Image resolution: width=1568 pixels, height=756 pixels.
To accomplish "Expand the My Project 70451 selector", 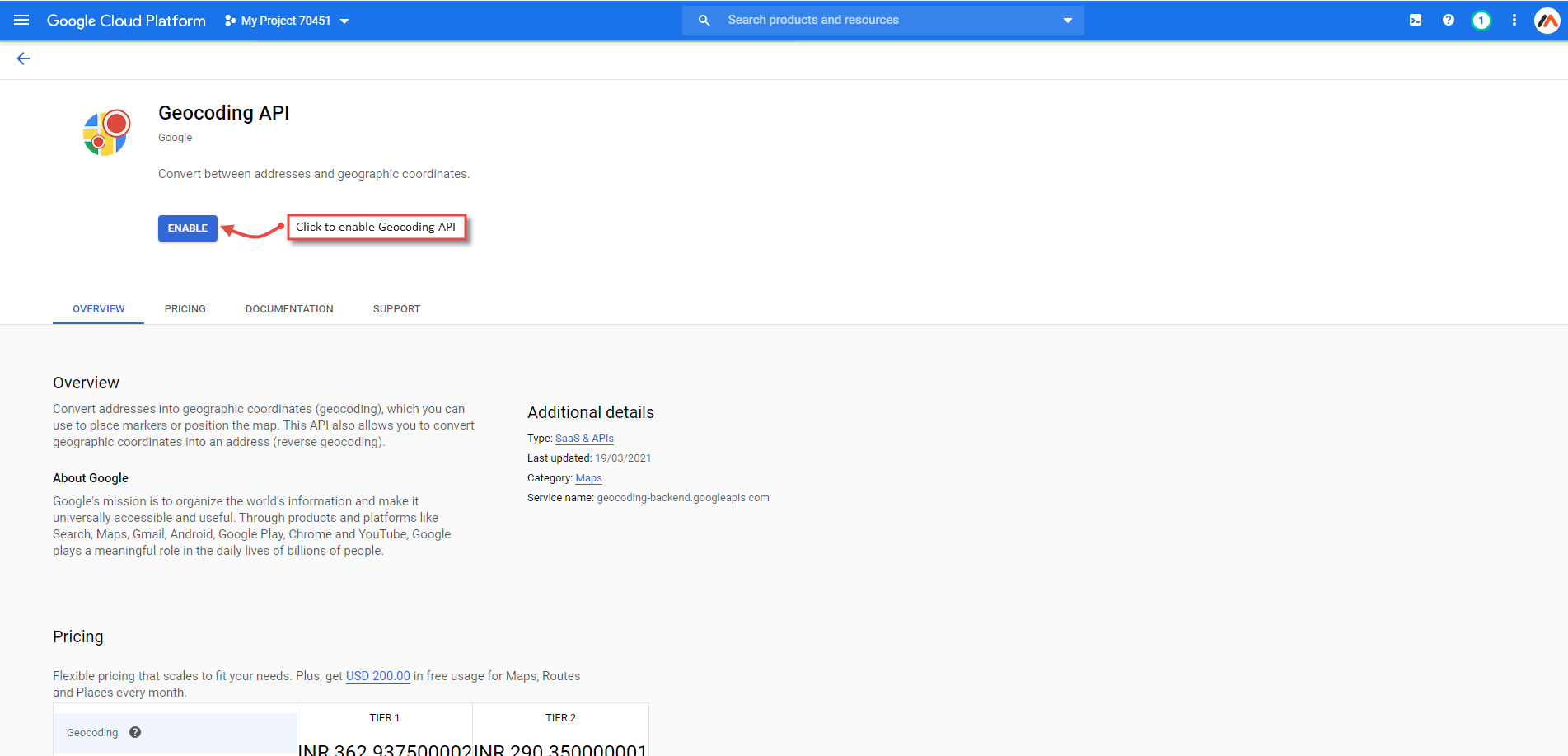I will pyautogui.click(x=288, y=21).
